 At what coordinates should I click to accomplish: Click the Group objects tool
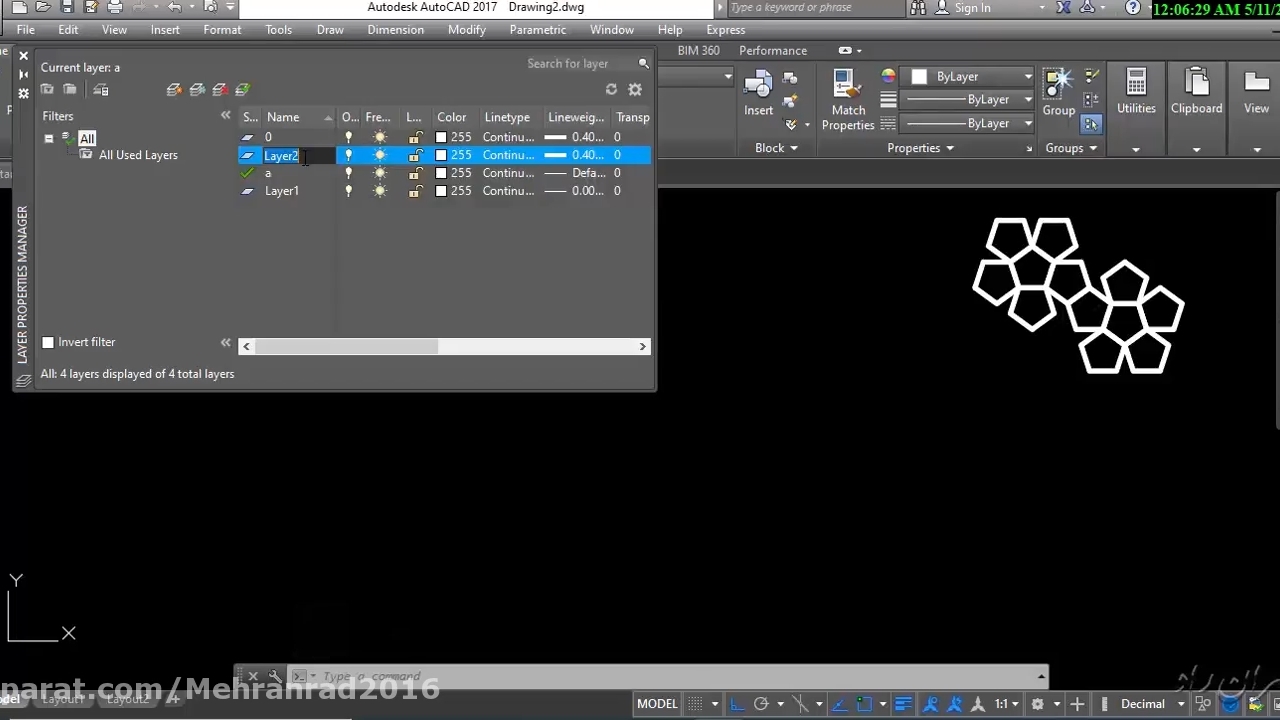[x=1058, y=93]
